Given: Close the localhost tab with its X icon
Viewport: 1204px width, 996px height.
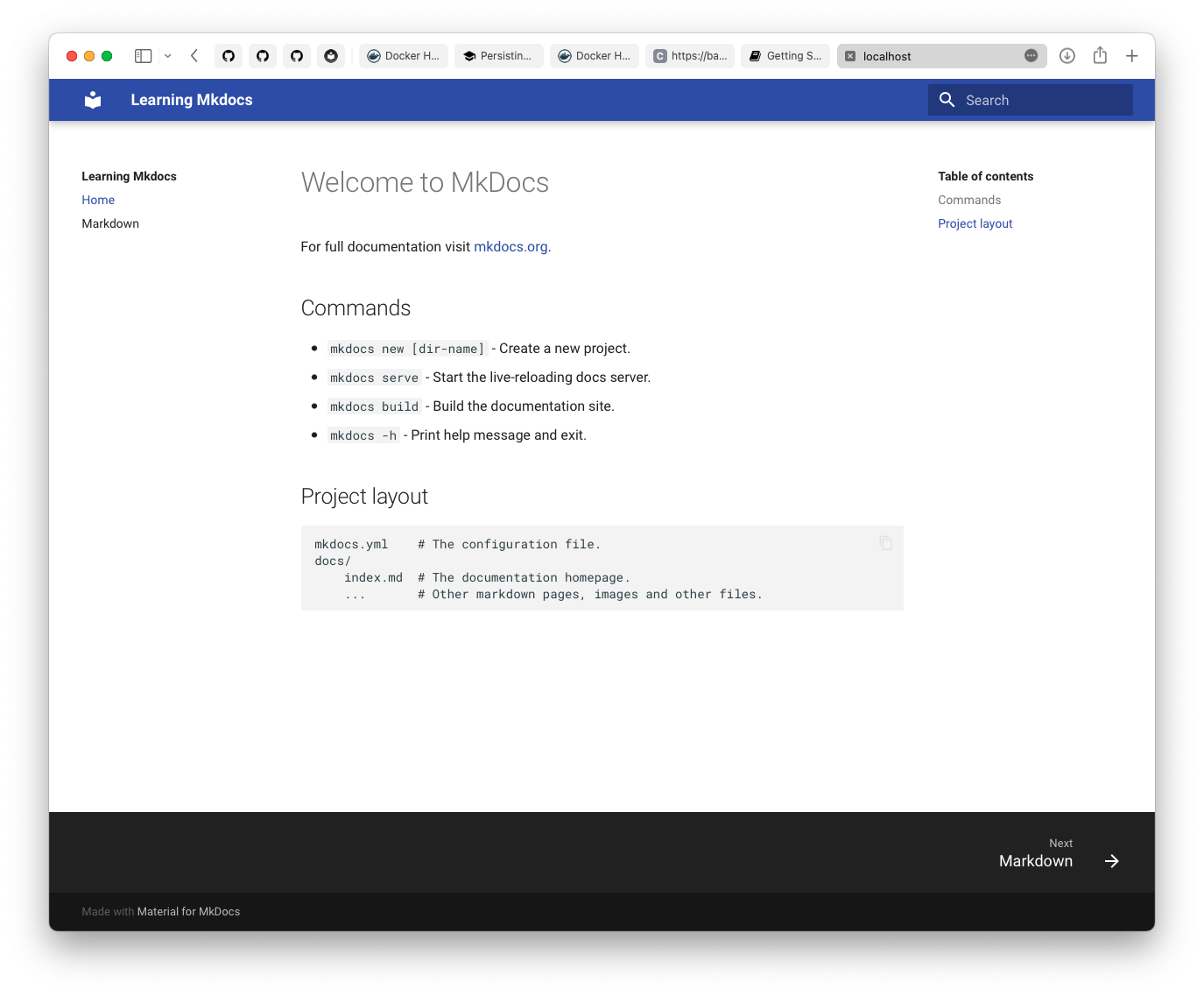Looking at the screenshot, I should click(850, 56).
